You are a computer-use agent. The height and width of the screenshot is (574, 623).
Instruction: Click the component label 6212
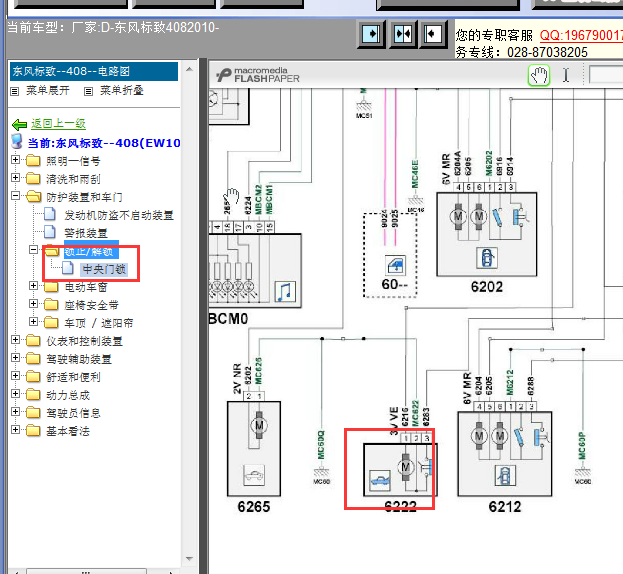pyautogui.click(x=505, y=506)
